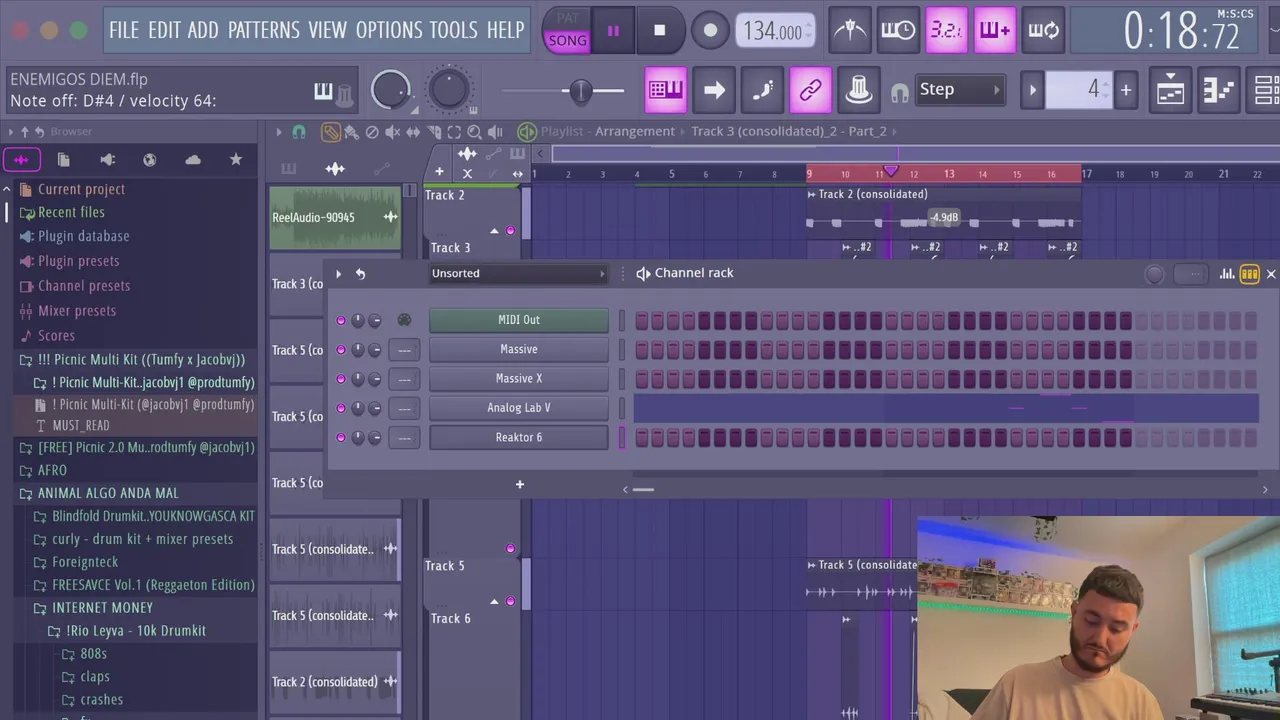Toggle Channel rack graph editor icon
Screen dimensions: 1280x720
(1227, 274)
